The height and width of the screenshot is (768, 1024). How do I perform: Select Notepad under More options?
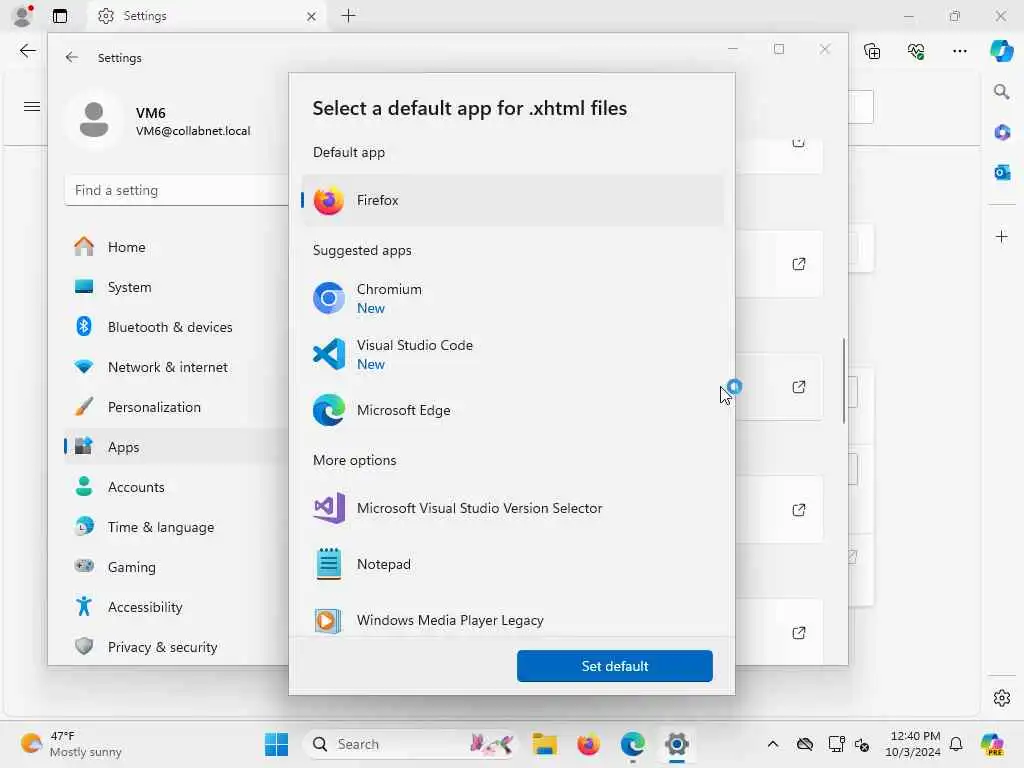(x=513, y=564)
